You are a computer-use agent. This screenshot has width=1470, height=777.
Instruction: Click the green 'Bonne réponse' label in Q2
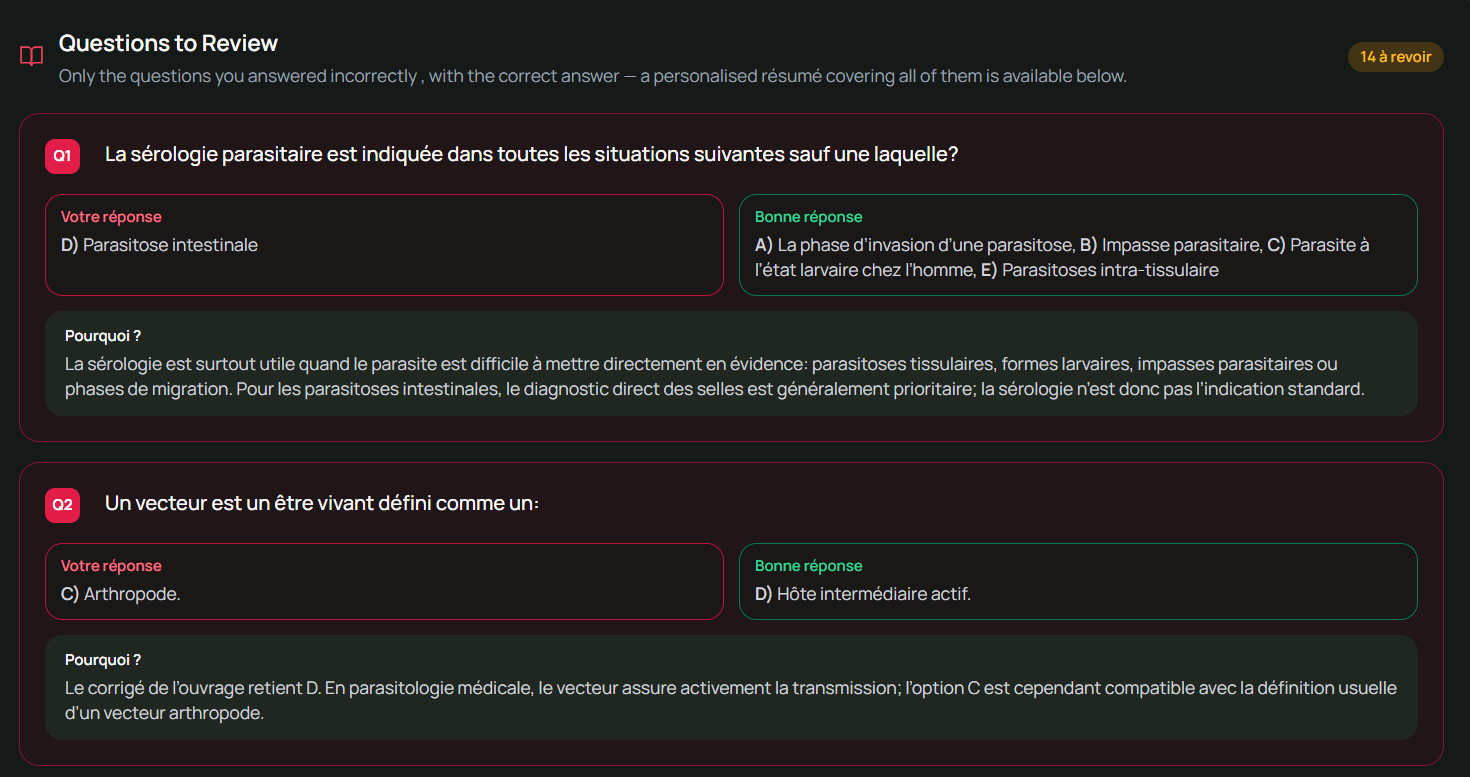[808, 566]
